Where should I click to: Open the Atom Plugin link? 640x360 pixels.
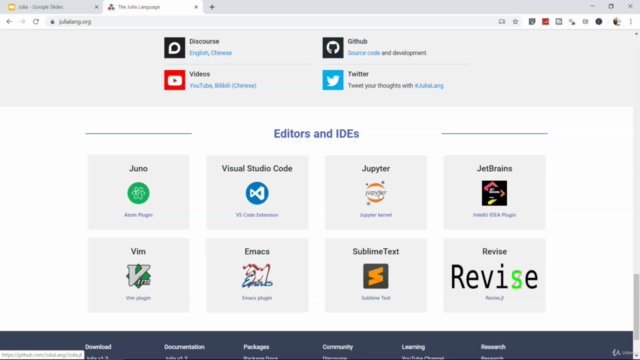tap(138, 215)
